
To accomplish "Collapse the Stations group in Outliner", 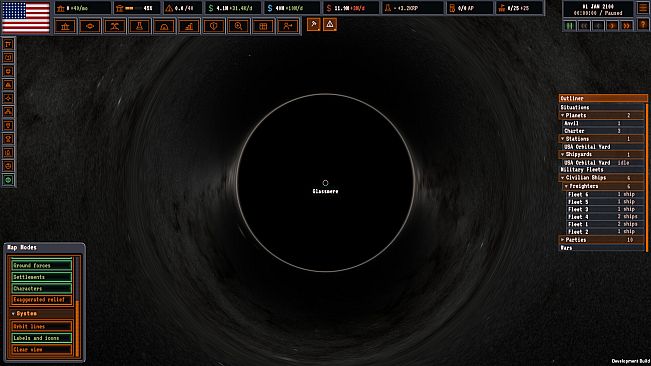I will click(602, 139).
